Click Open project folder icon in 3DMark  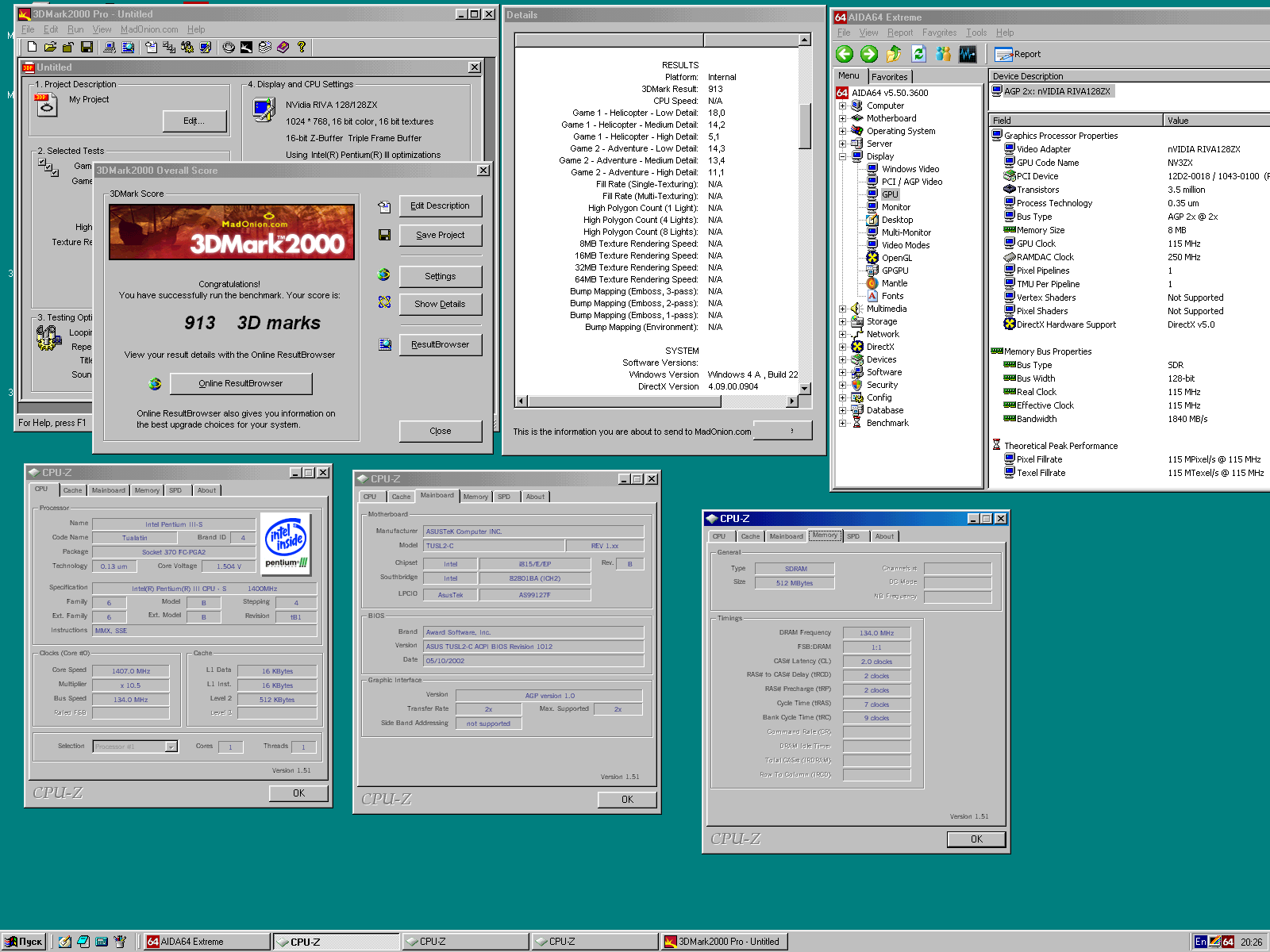coord(50,48)
